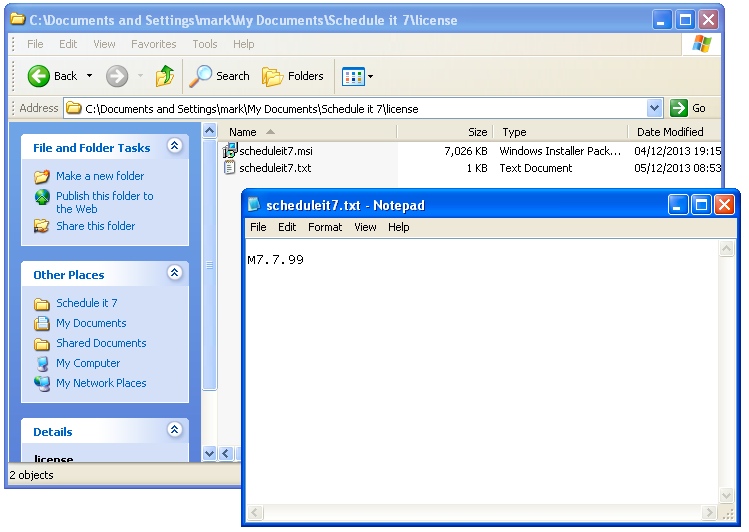Expand the address bar dropdown arrow
This screenshot has width=749, height=532.
point(654,108)
